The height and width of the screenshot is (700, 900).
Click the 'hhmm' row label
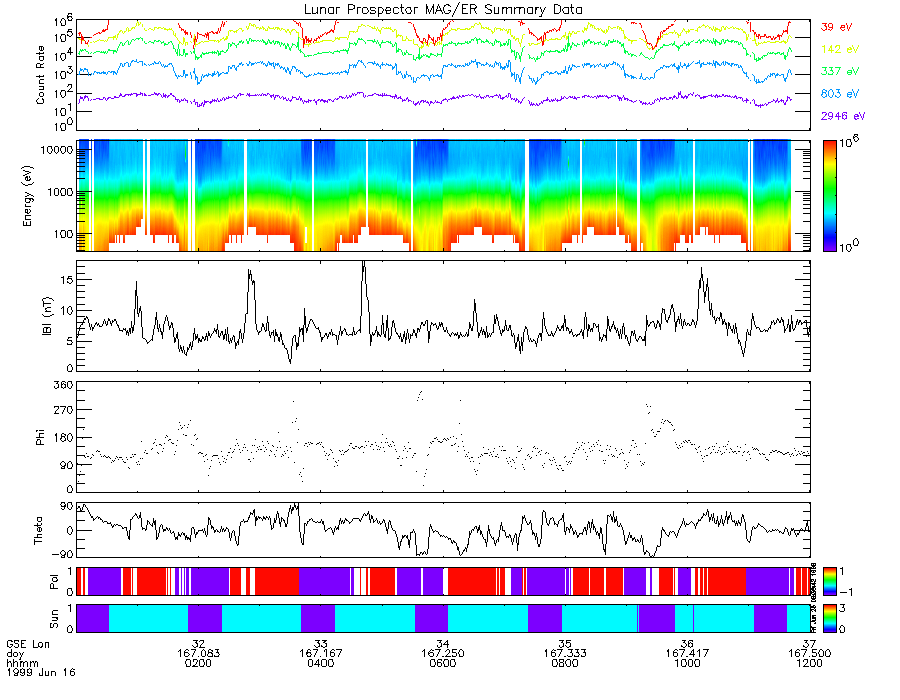[22, 663]
